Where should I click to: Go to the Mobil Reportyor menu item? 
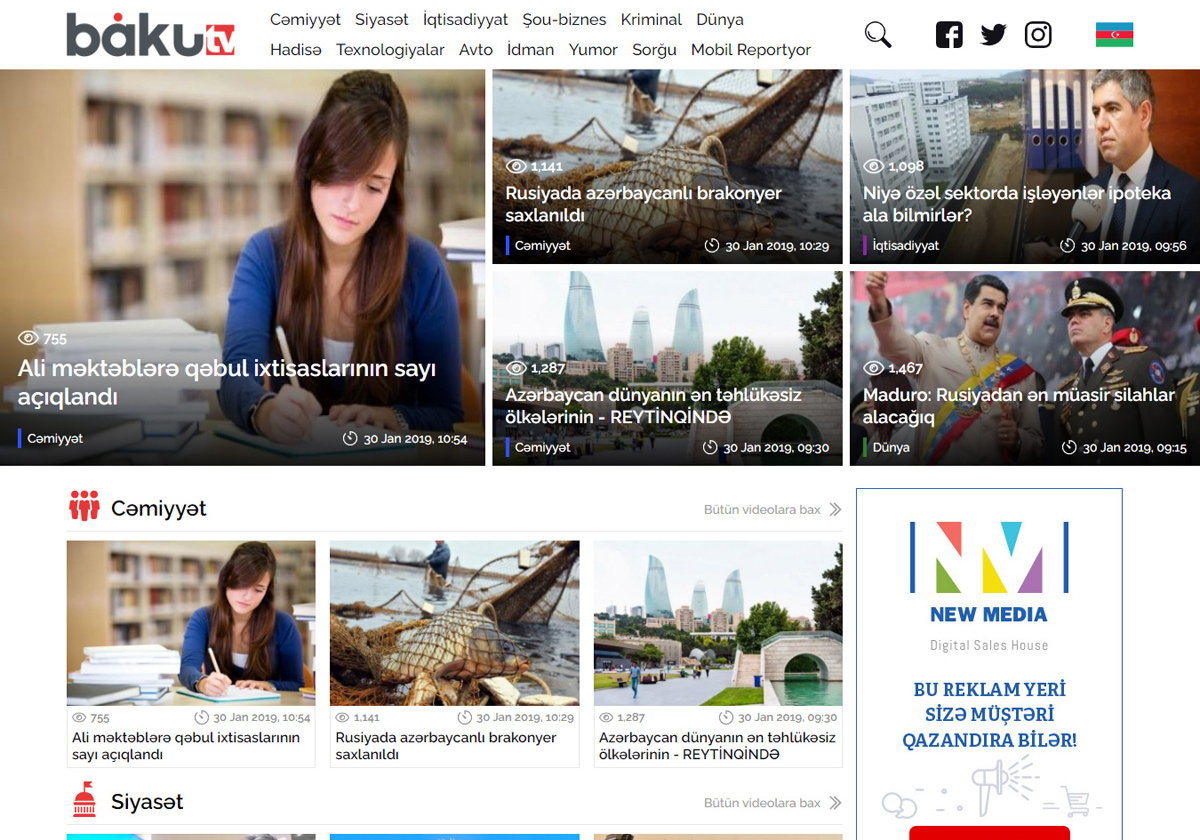(750, 50)
